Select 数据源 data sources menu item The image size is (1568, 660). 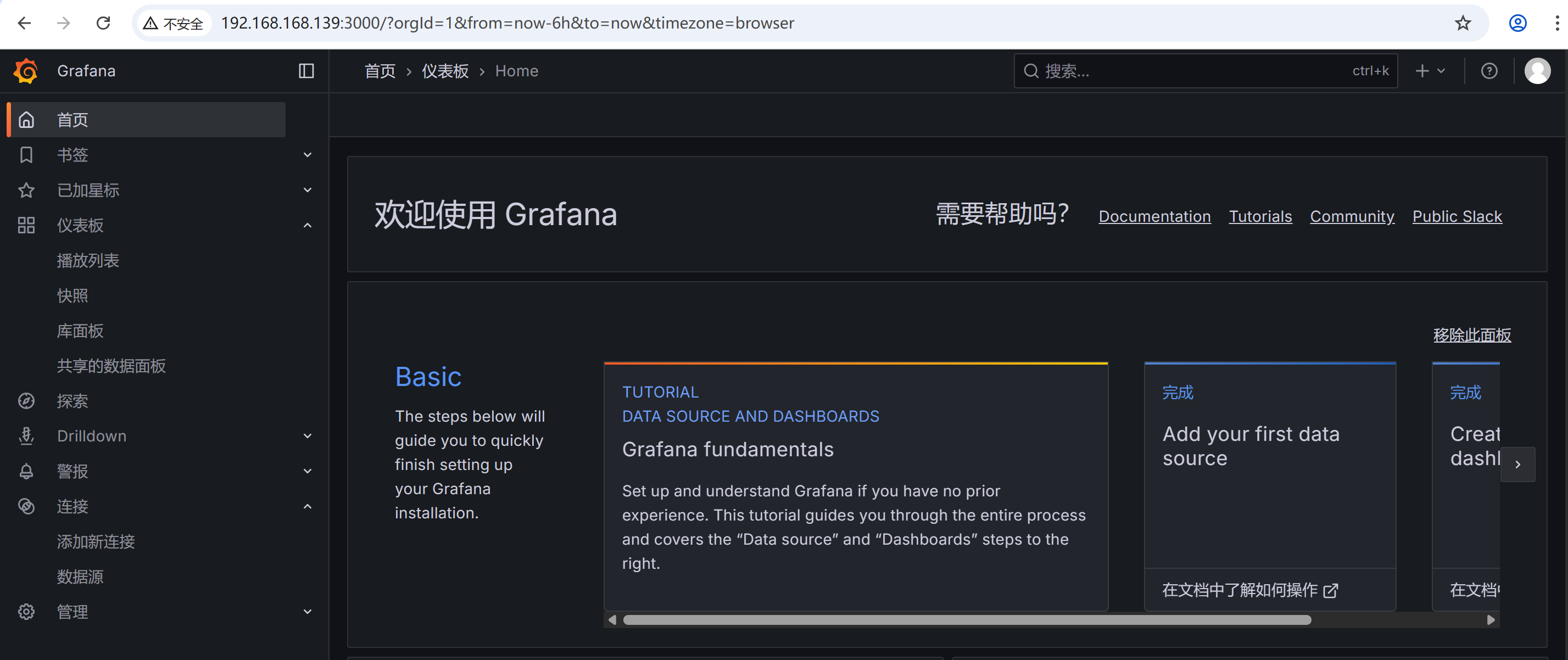point(80,577)
